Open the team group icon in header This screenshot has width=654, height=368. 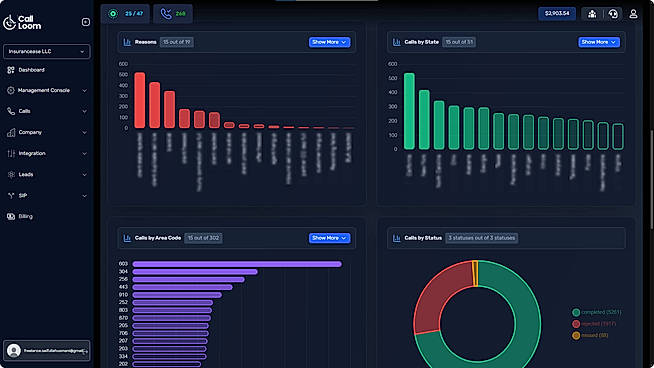(592, 14)
